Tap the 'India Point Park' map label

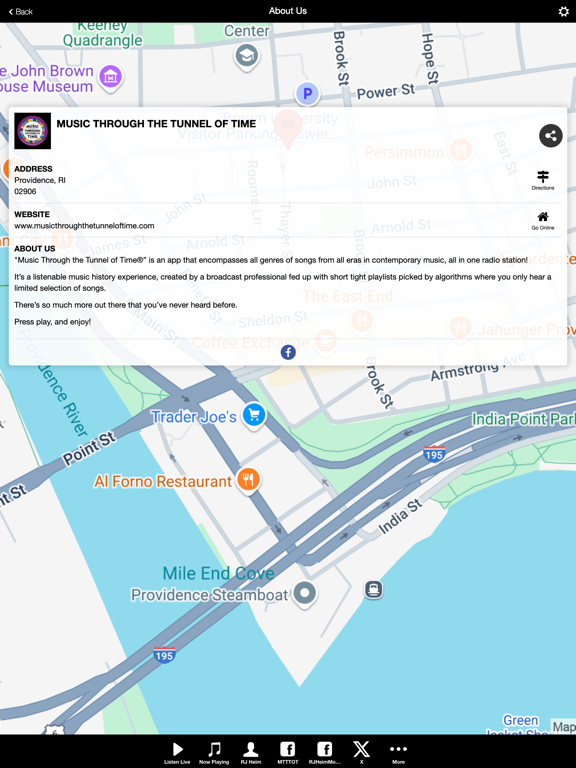pos(523,419)
